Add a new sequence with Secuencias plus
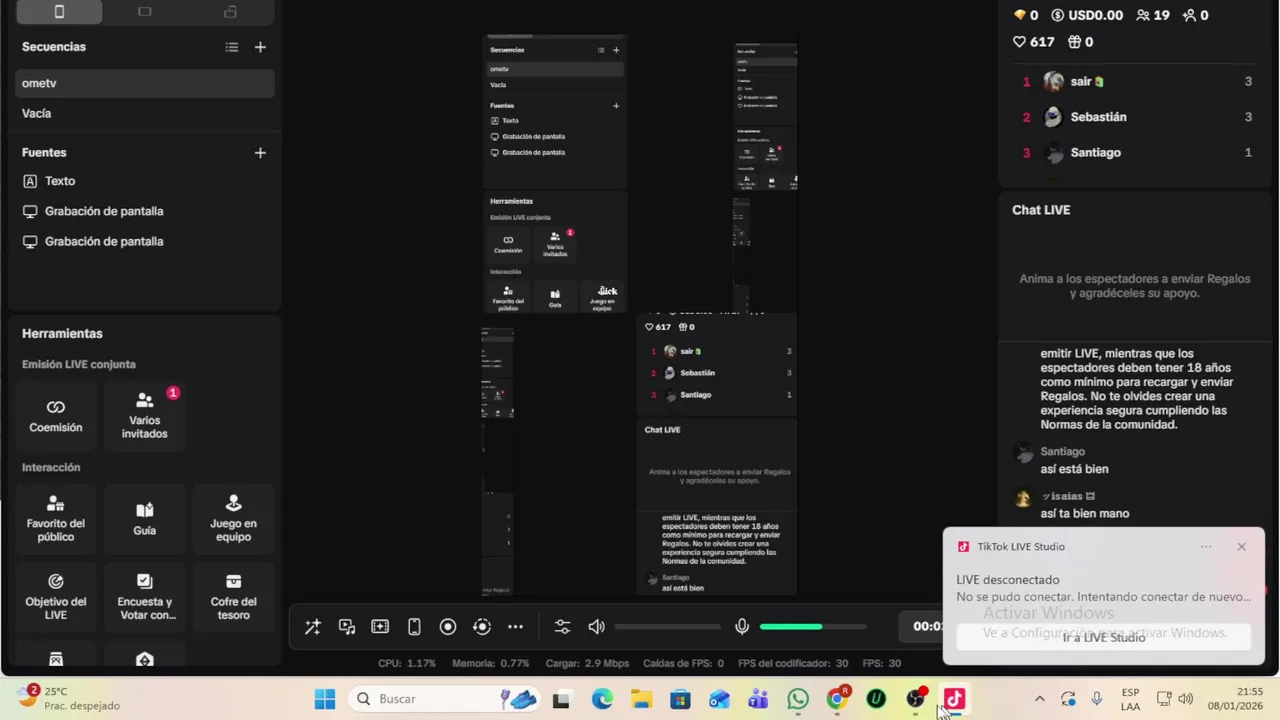 click(x=260, y=47)
